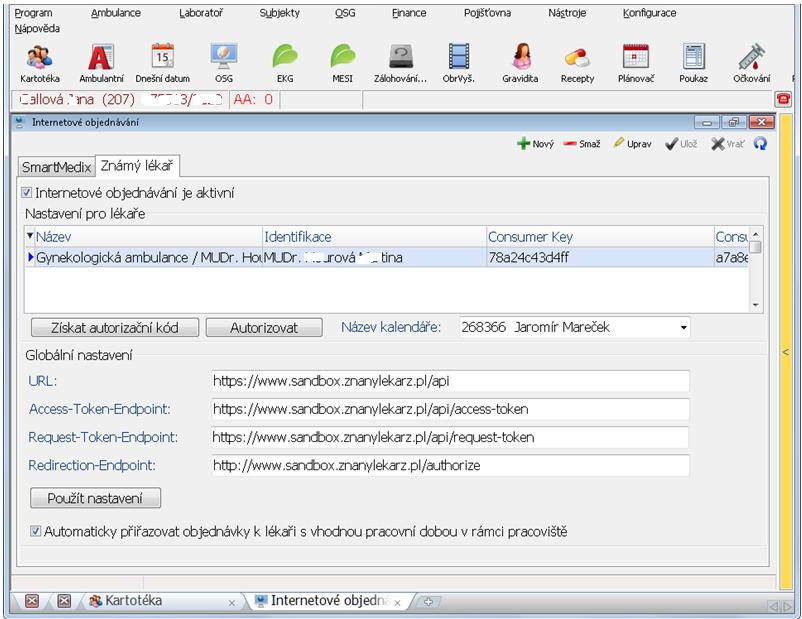Click the sort arrow beside Název header
Image resolution: width=802 pixels, height=619 pixels.
30,236
